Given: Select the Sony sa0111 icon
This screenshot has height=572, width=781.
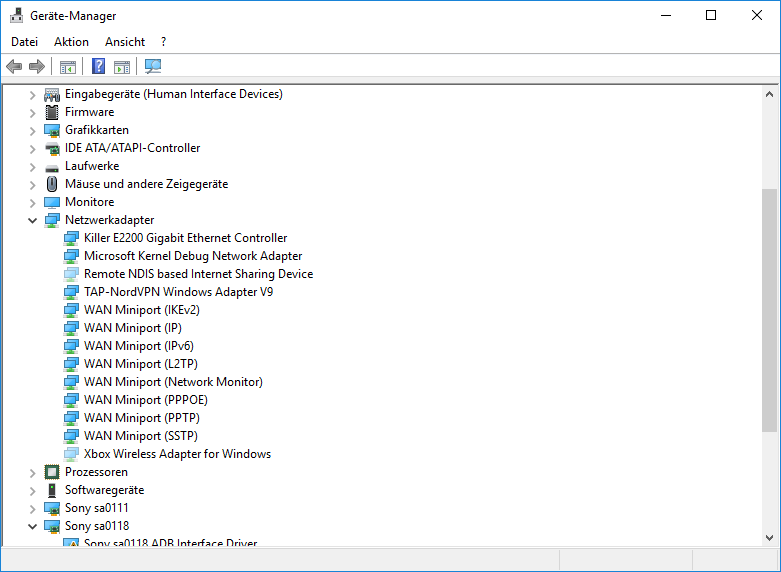Looking at the screenshot, I should coord(52,508).
